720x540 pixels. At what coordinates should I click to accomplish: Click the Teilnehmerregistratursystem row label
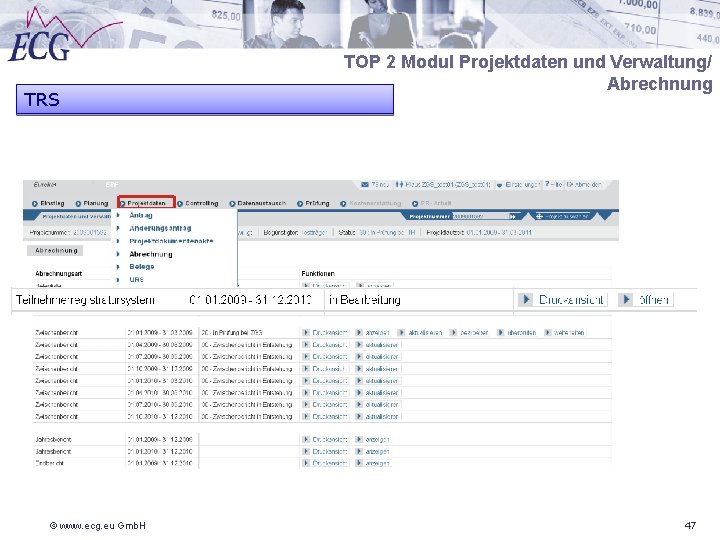click(85, 300)
